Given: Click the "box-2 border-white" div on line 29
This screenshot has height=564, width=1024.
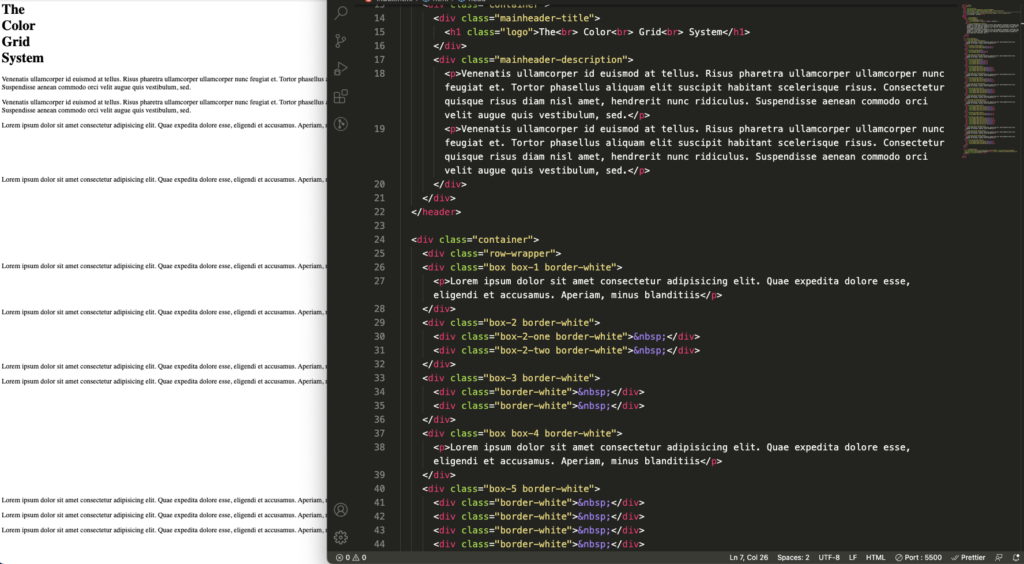Looking at the screenshot, I should 511,322.
